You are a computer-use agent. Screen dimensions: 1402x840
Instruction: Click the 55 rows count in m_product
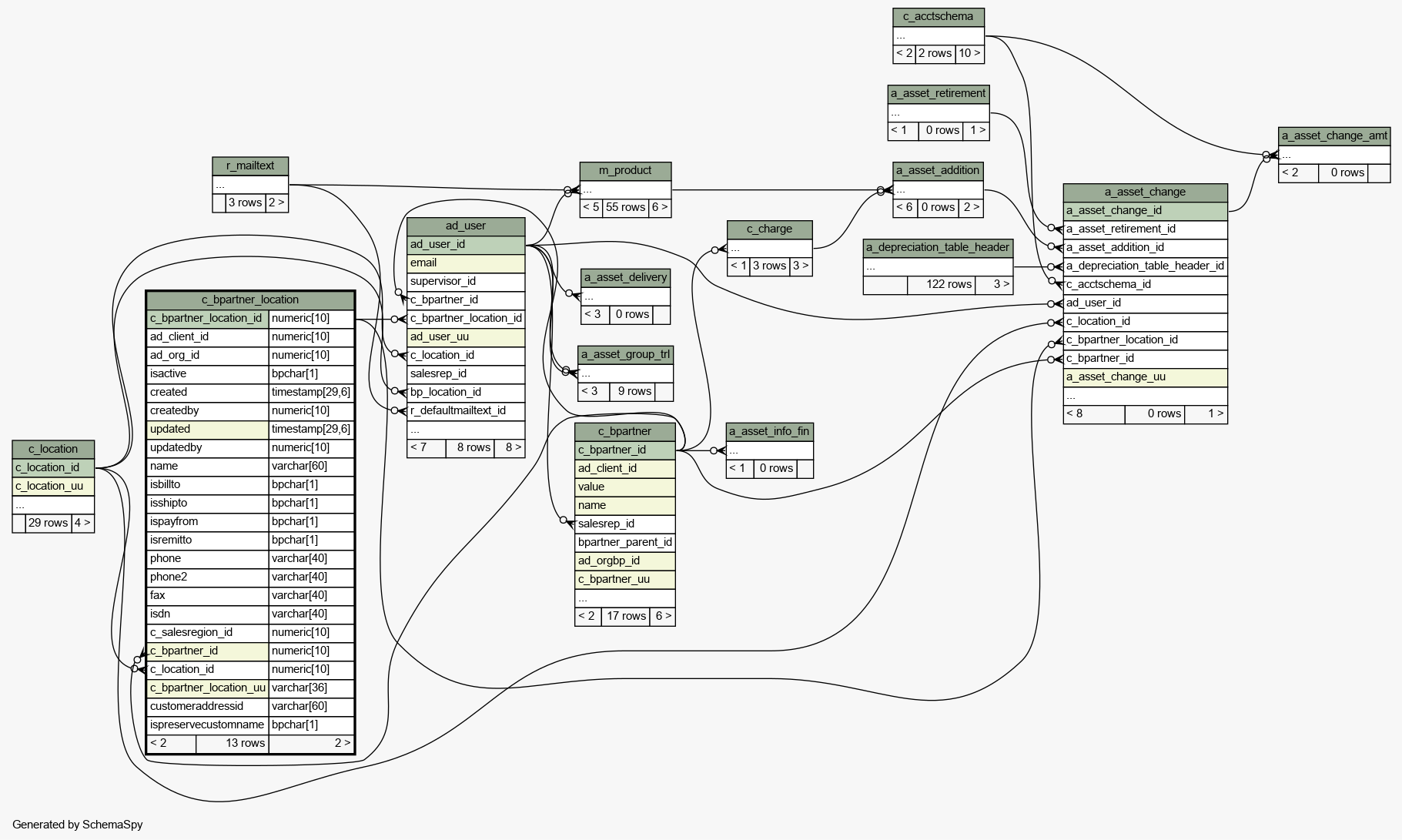pos(625,208)
